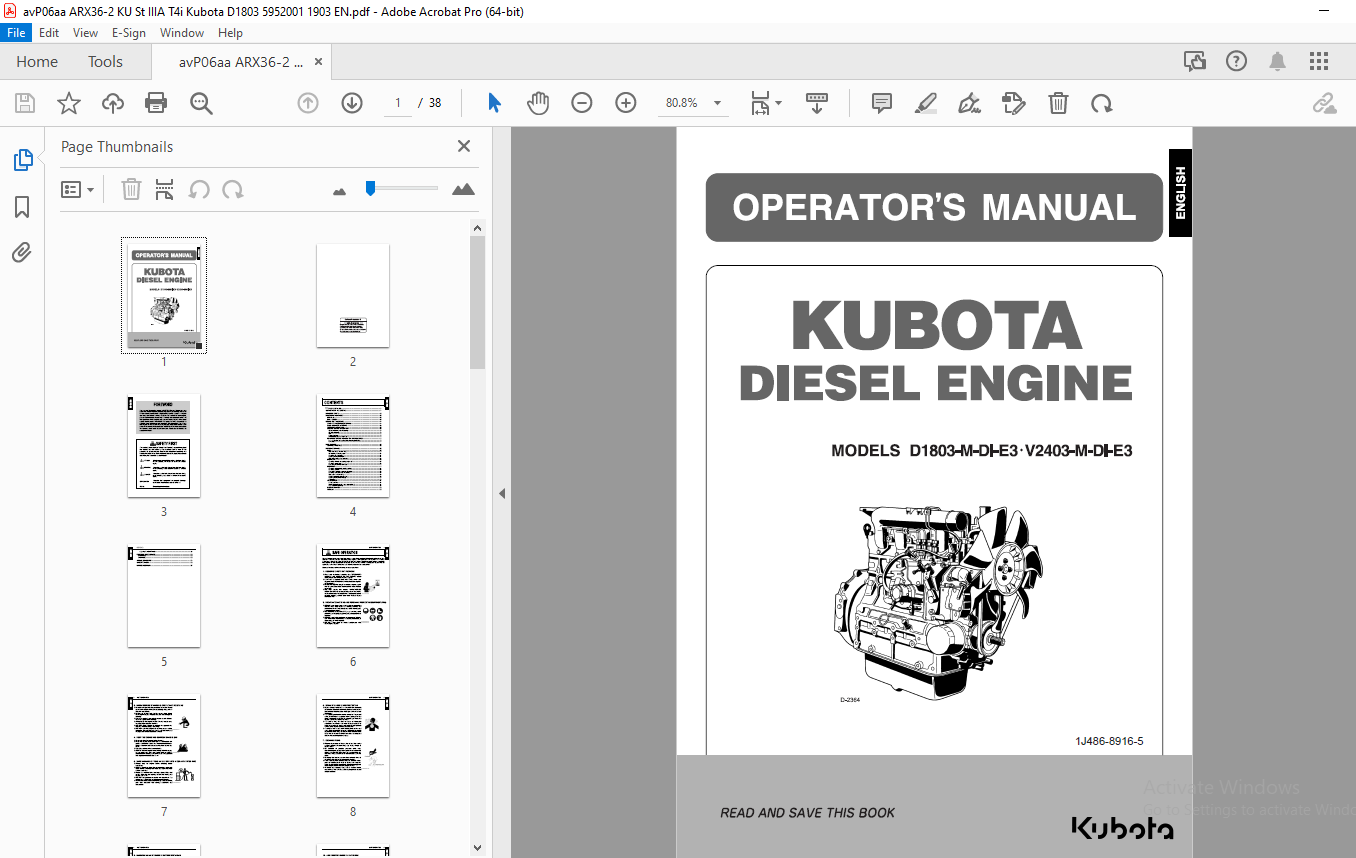
Task: Zoom out with the minus icon
Action: coord(582,103)
